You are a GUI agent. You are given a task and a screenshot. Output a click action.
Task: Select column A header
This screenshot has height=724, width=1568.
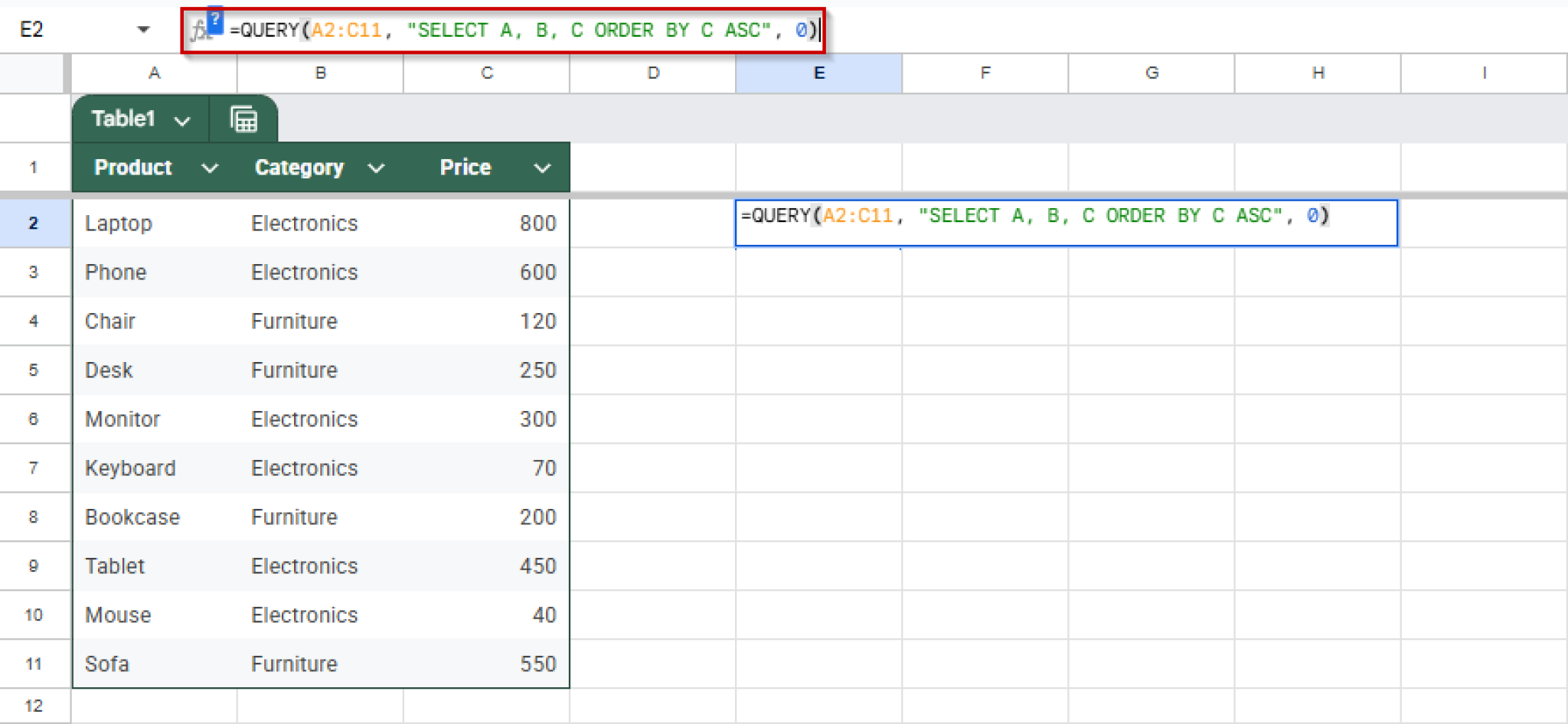coord(153,73)
